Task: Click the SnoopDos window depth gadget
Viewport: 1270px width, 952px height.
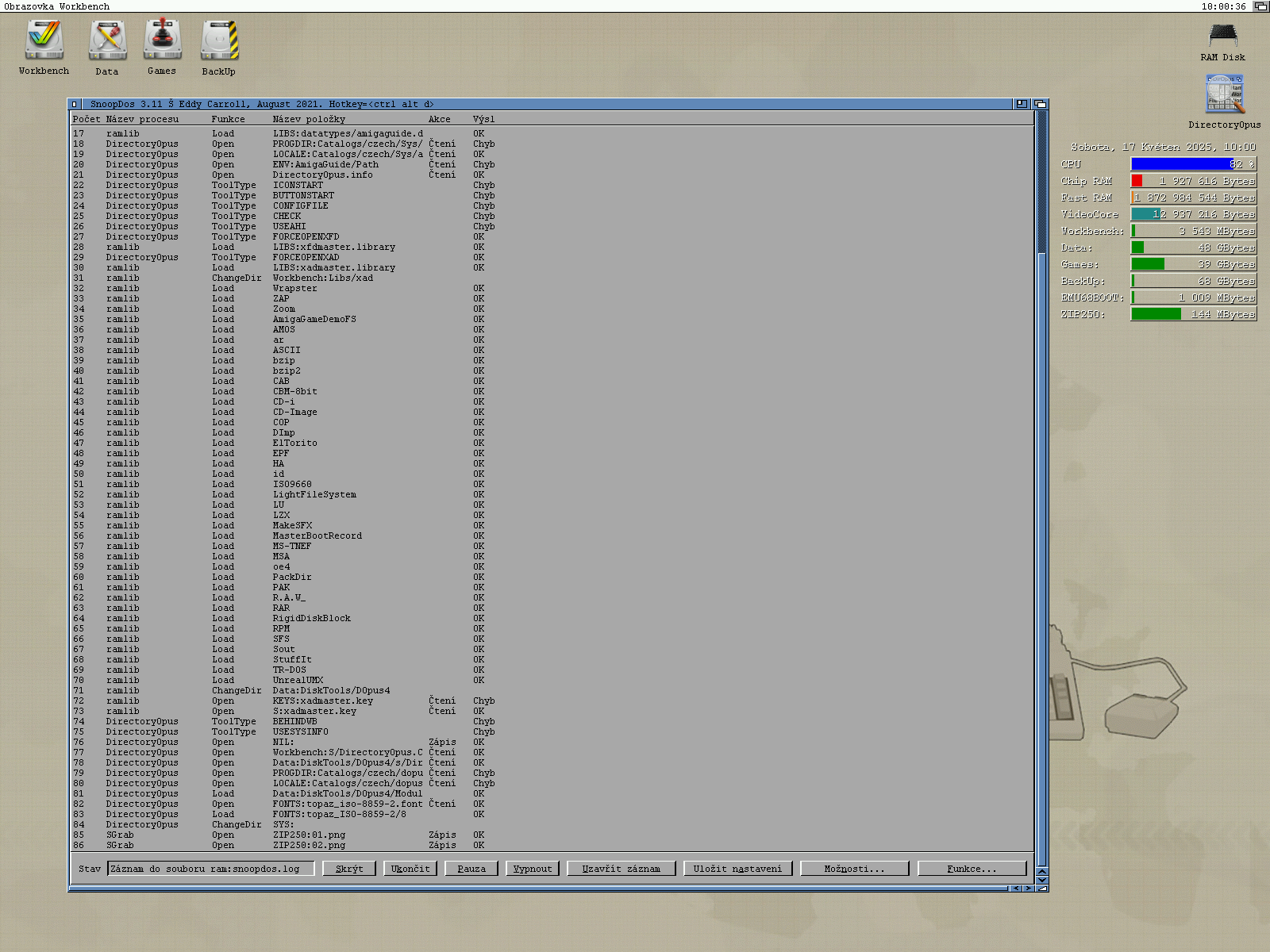Action: point(1041,104)
